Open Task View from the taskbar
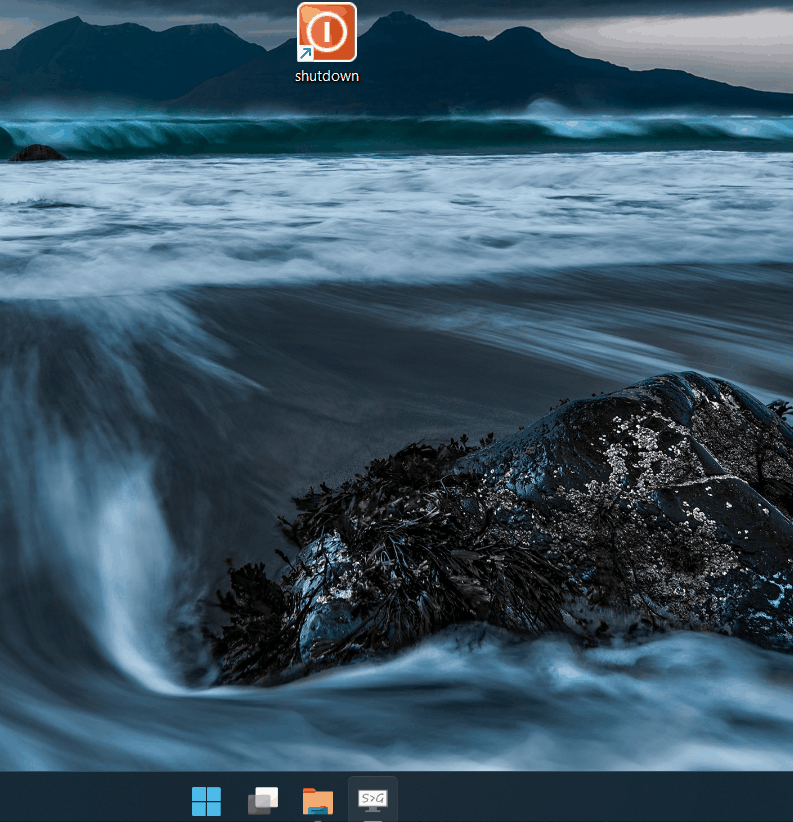 [263, 801]
